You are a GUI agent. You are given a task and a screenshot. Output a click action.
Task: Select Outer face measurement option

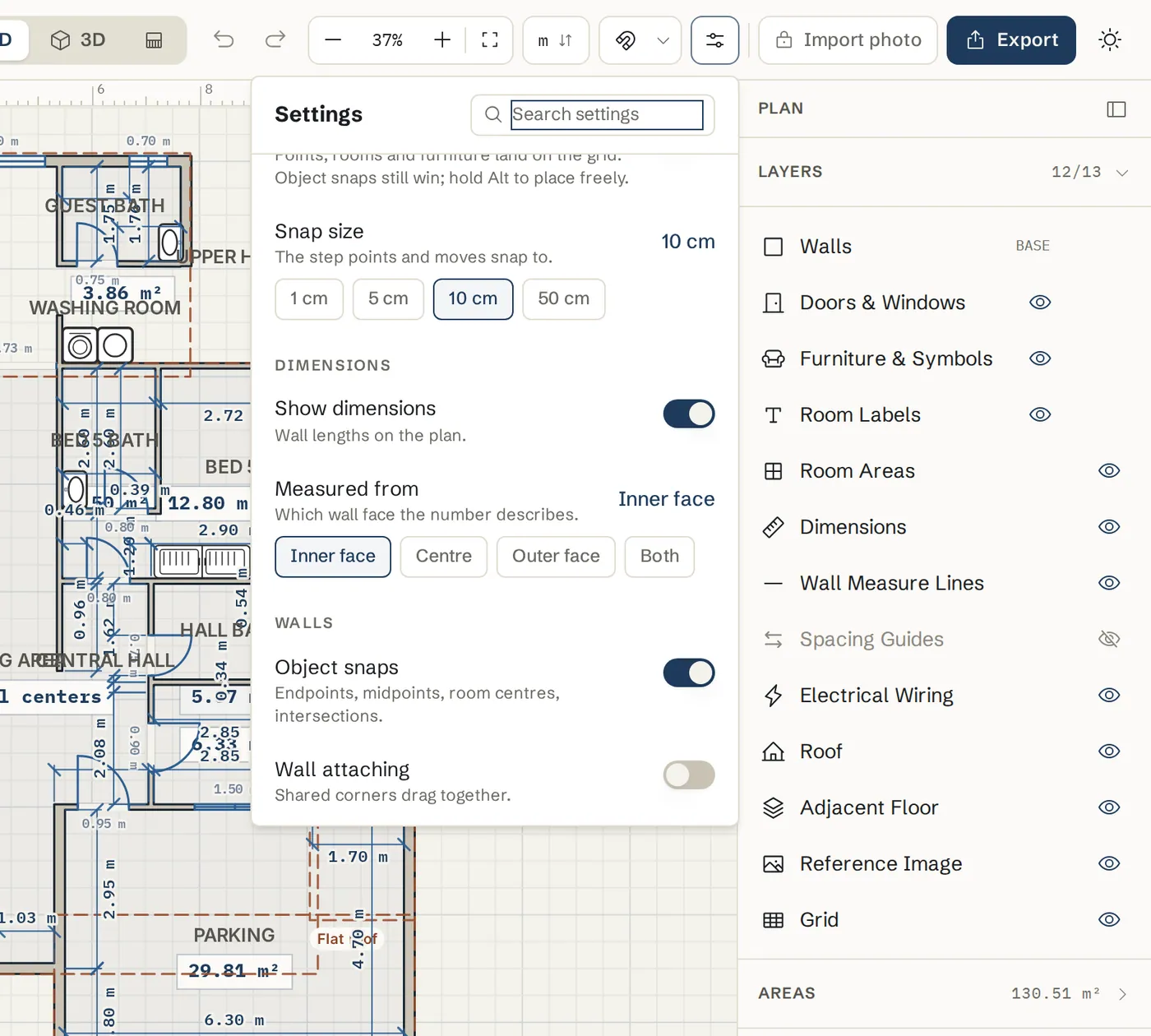pos(556,557)
